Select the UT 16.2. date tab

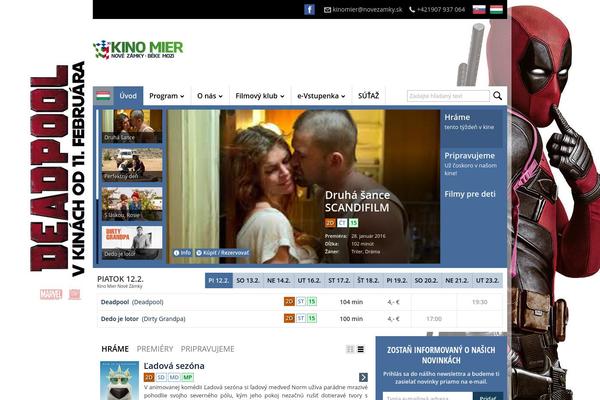pyautogui.click(x=309, y=281)
